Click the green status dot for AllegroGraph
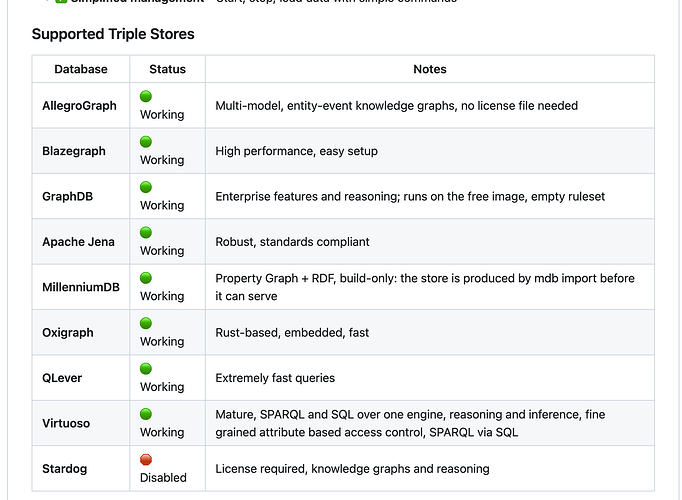 click(x=146, y=96)
